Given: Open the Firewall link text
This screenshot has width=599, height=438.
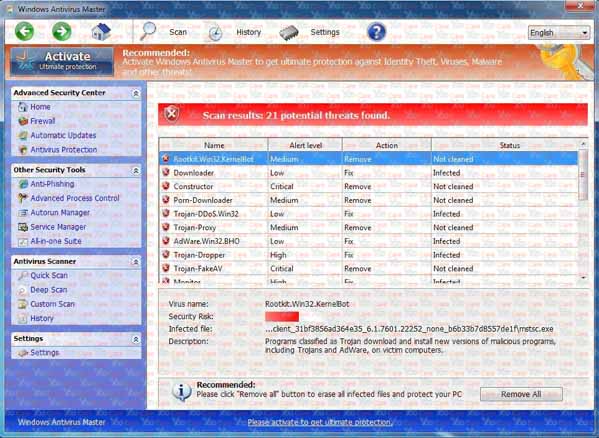Looking at the screenshot, I should pyautogui.click(x=42, y=121).
